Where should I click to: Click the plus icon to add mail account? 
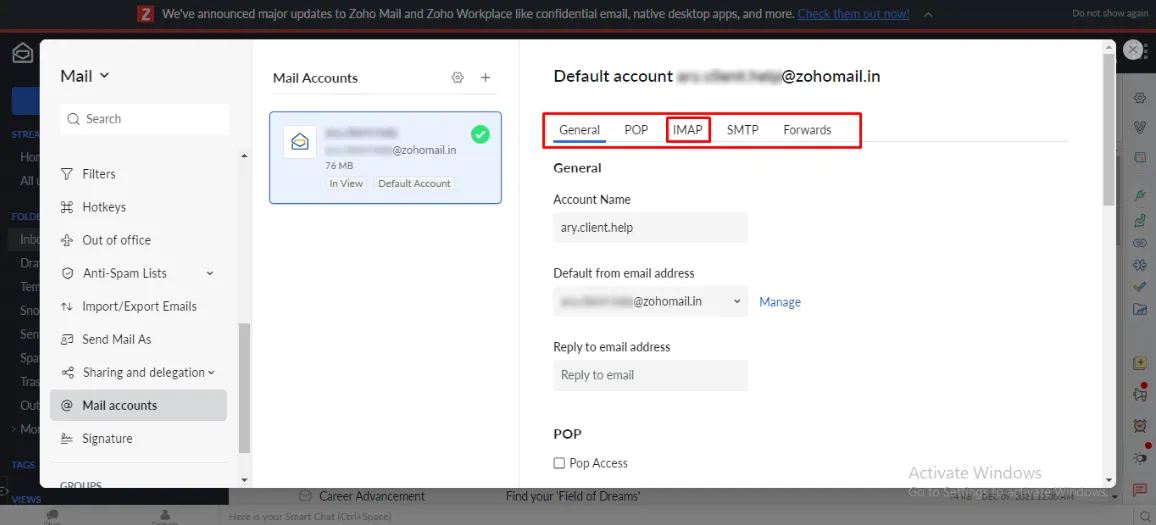(x=486, y=78)
